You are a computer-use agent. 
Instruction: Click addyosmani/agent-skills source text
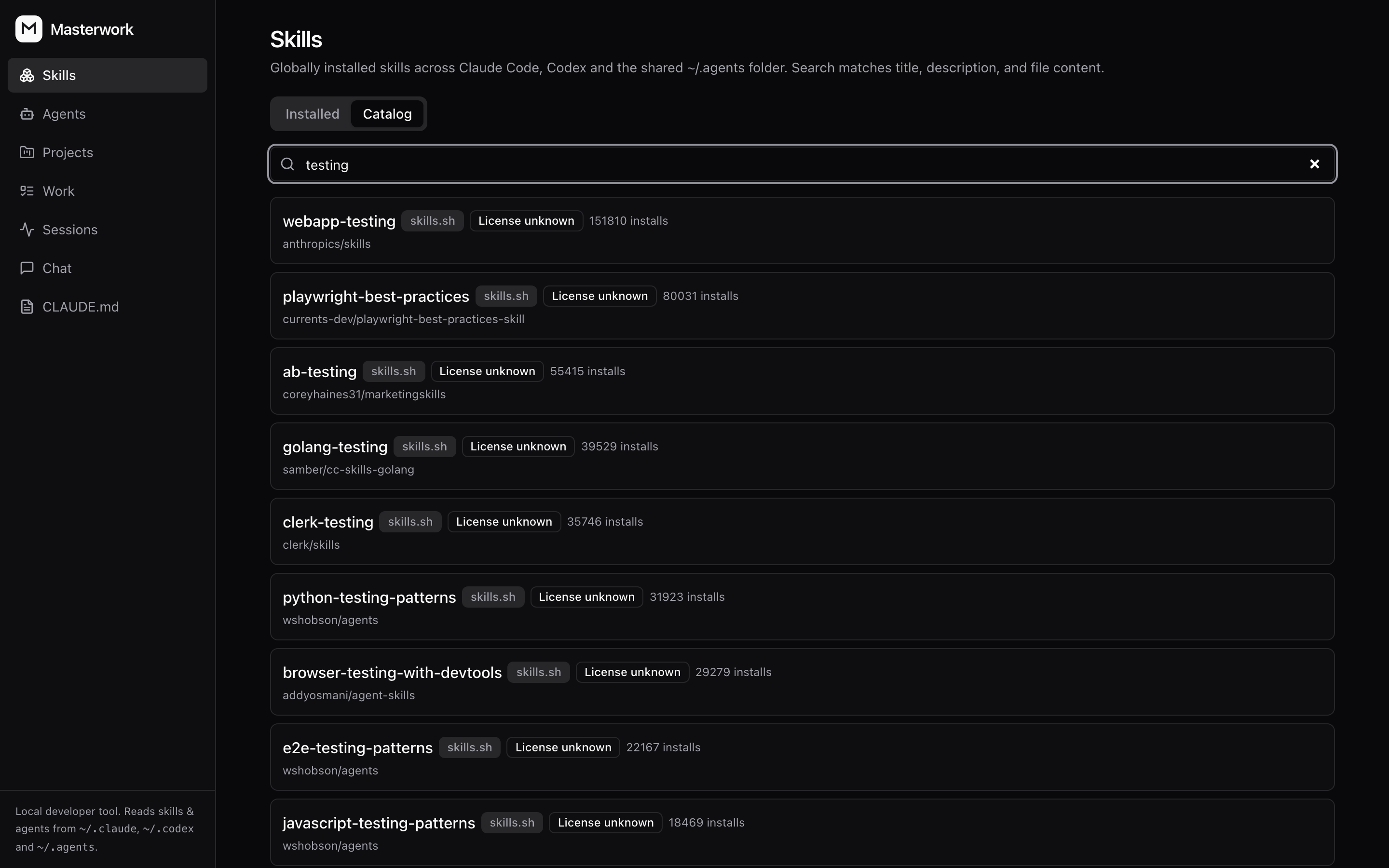348,695
